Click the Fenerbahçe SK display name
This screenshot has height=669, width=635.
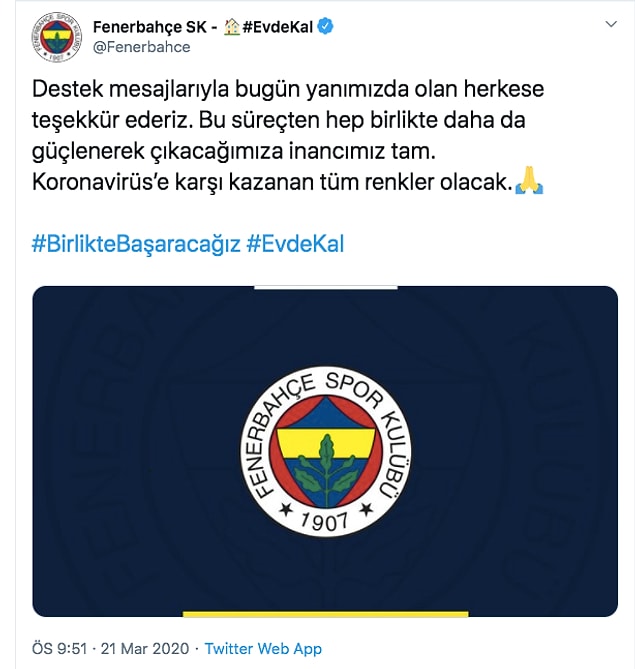pos(150,27)
